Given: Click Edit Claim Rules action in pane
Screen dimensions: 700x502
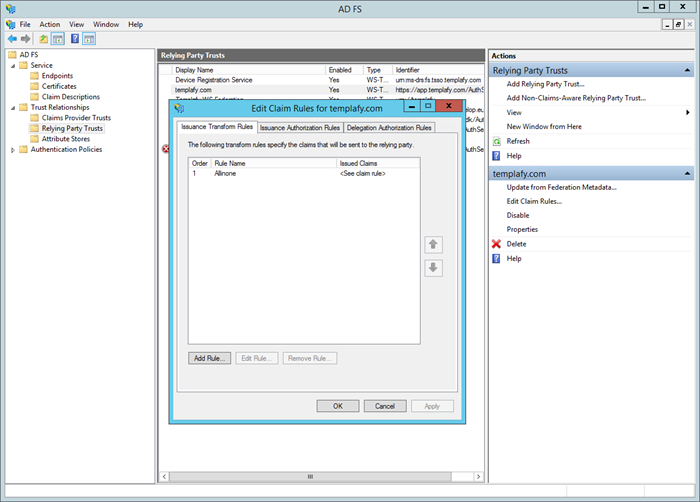Looking at the screenshot, I should [534, 201].
